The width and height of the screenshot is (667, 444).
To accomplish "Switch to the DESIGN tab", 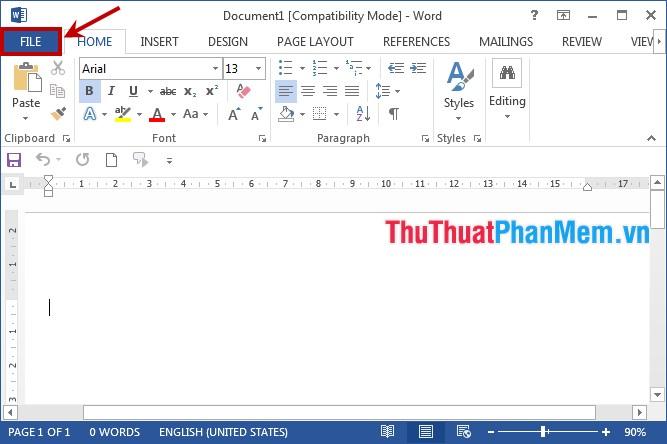I will pos(228,42).
